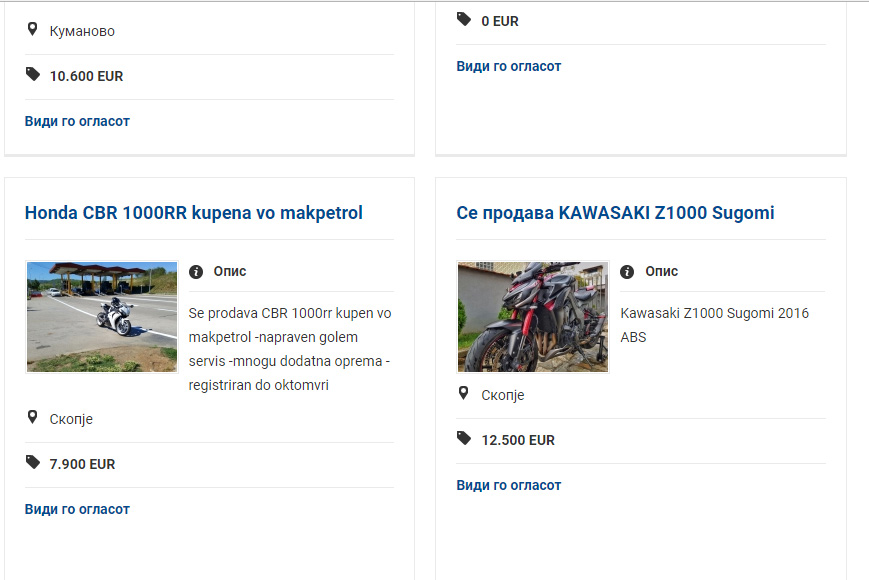Screen dimensions: 869x580
Task: Click the location pin icon next to Куманово
Action: click(33, 29)
